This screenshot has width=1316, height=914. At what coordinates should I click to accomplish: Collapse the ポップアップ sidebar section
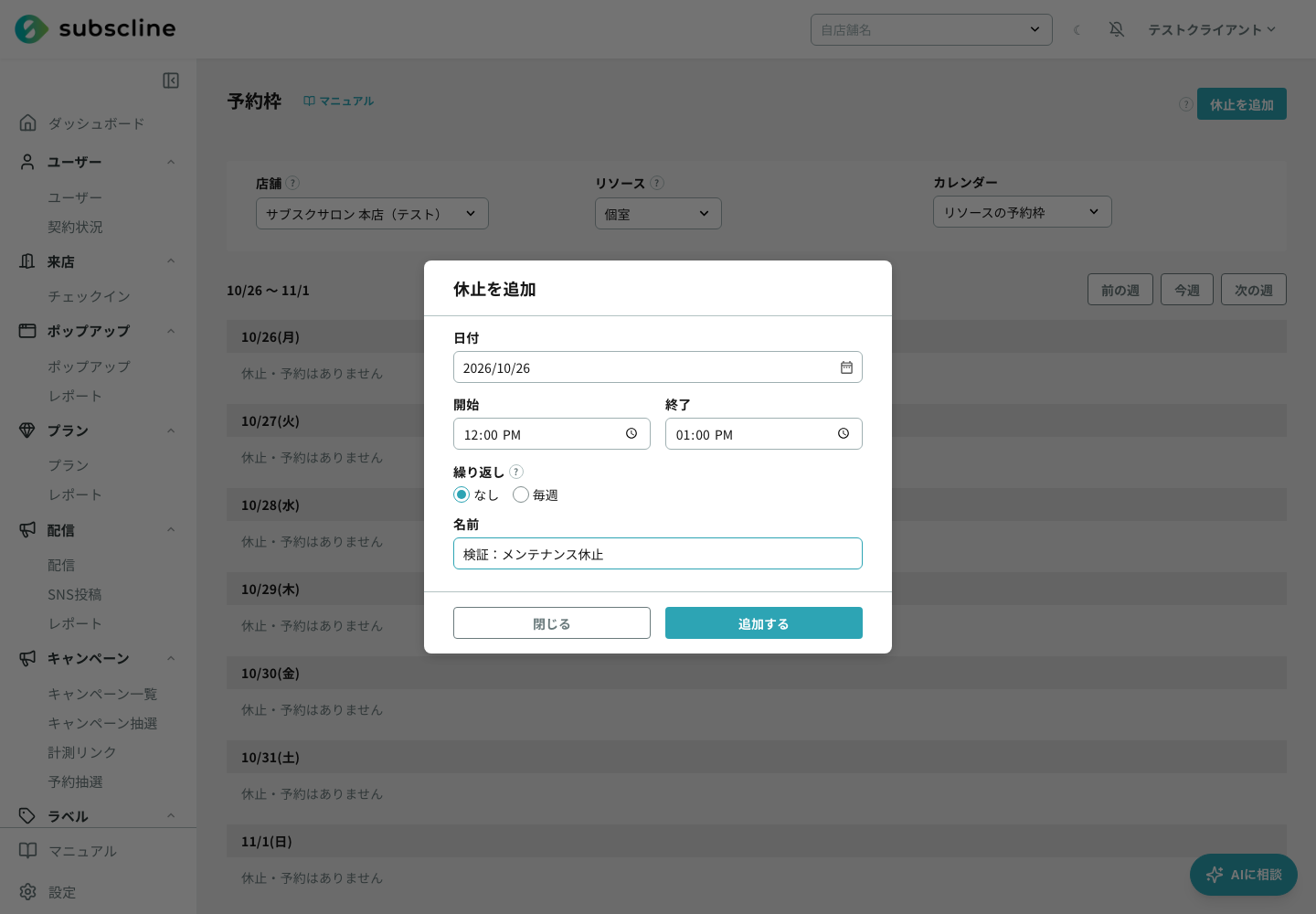pyautogui.click(x=171, y=331)
